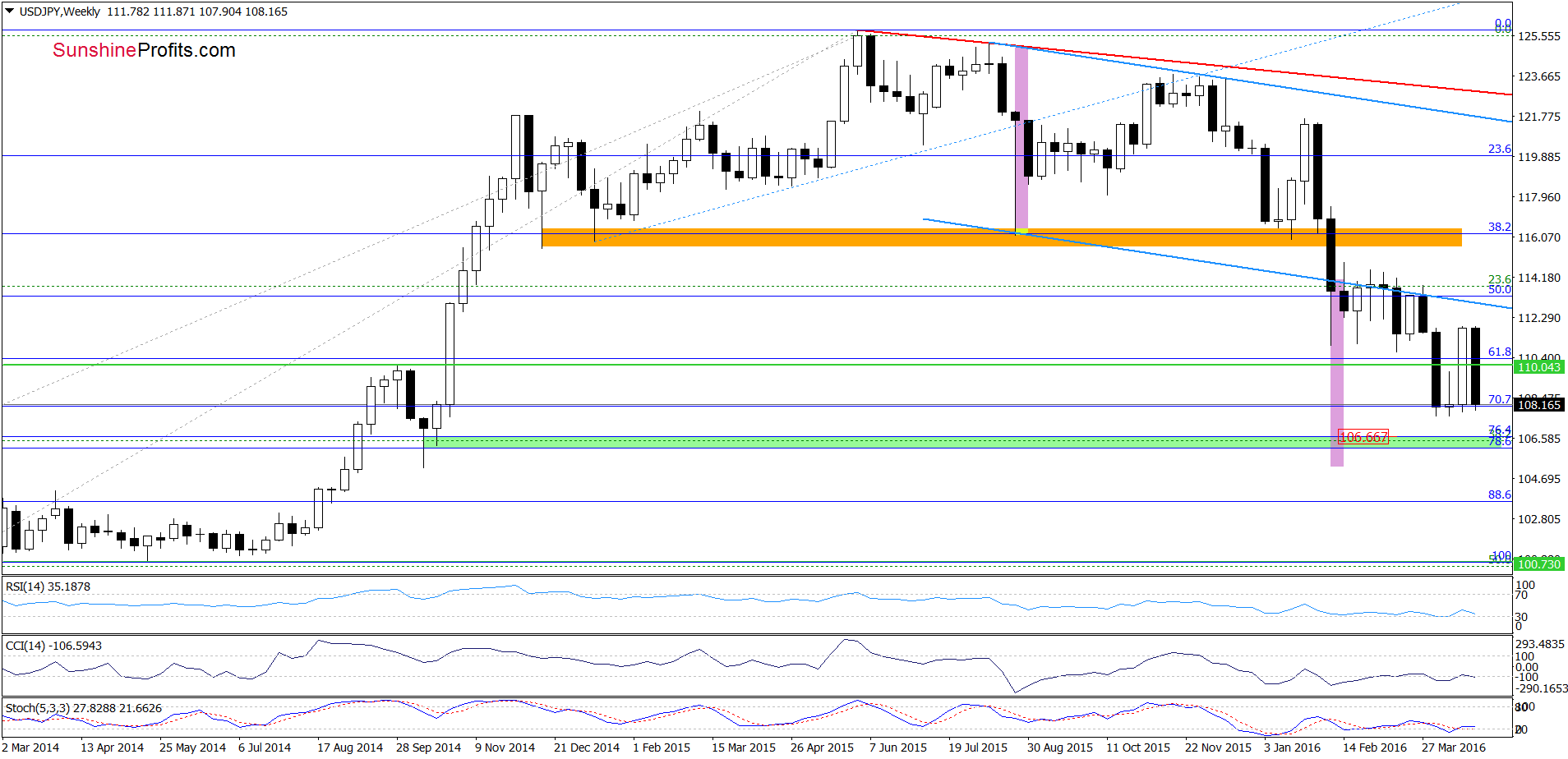Click the 15 Mar 2015 date label
This screenshot has height=759, width=1568.
(744, 747)
